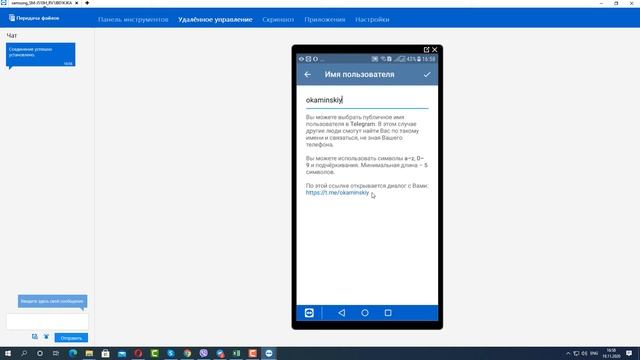The width and height of the screenshot is (640, 360).
Task: Open the Настройки tab
Action: (x=372, y=20)
